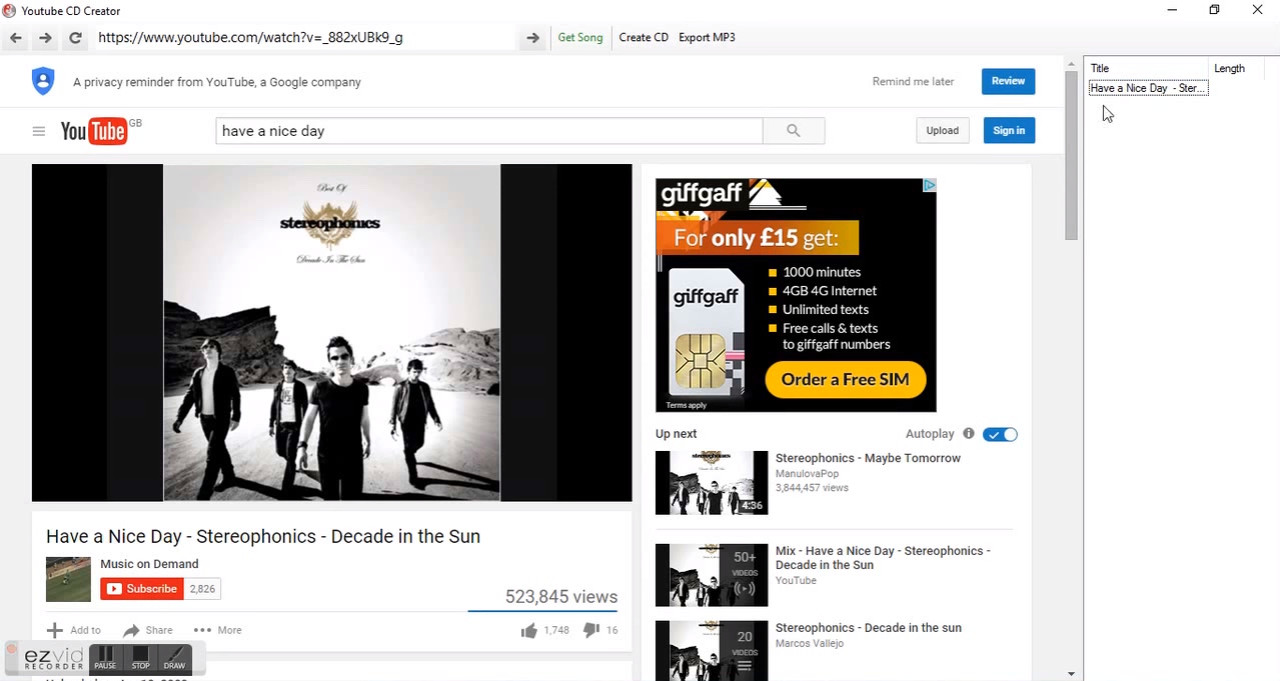Click the Up next label
This screenshot has height=681, width=1280.
[x=676, y=434]
